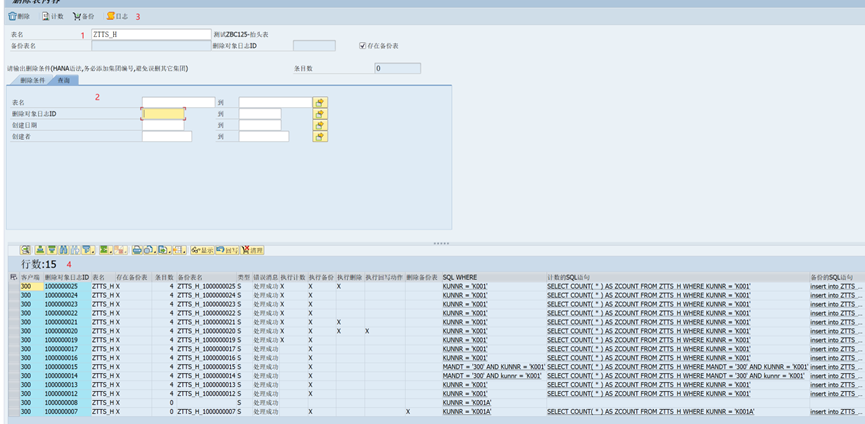Click the 备份表名 column header
This screenshot has height=424, width=865.
click(206, 277)
